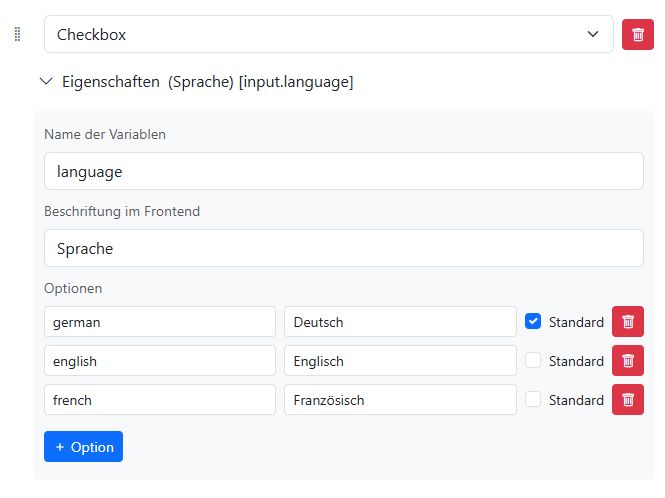Image resolution: width=665 pixels, height=498 pixels.
Task: Click the english option value field
Action: (x=160, y=361)
